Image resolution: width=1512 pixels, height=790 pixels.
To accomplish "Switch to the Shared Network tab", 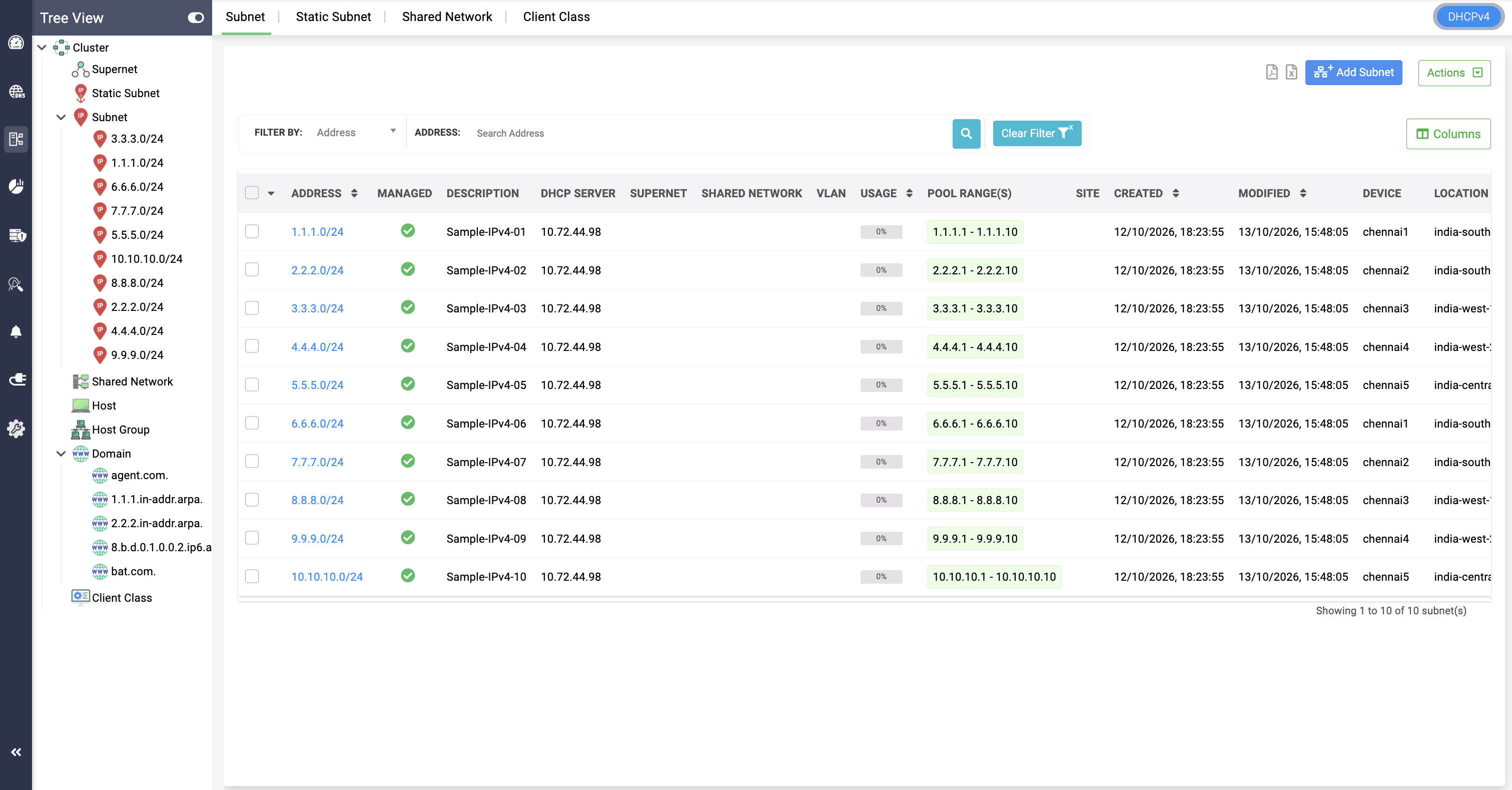I will [x=447, y=17].
